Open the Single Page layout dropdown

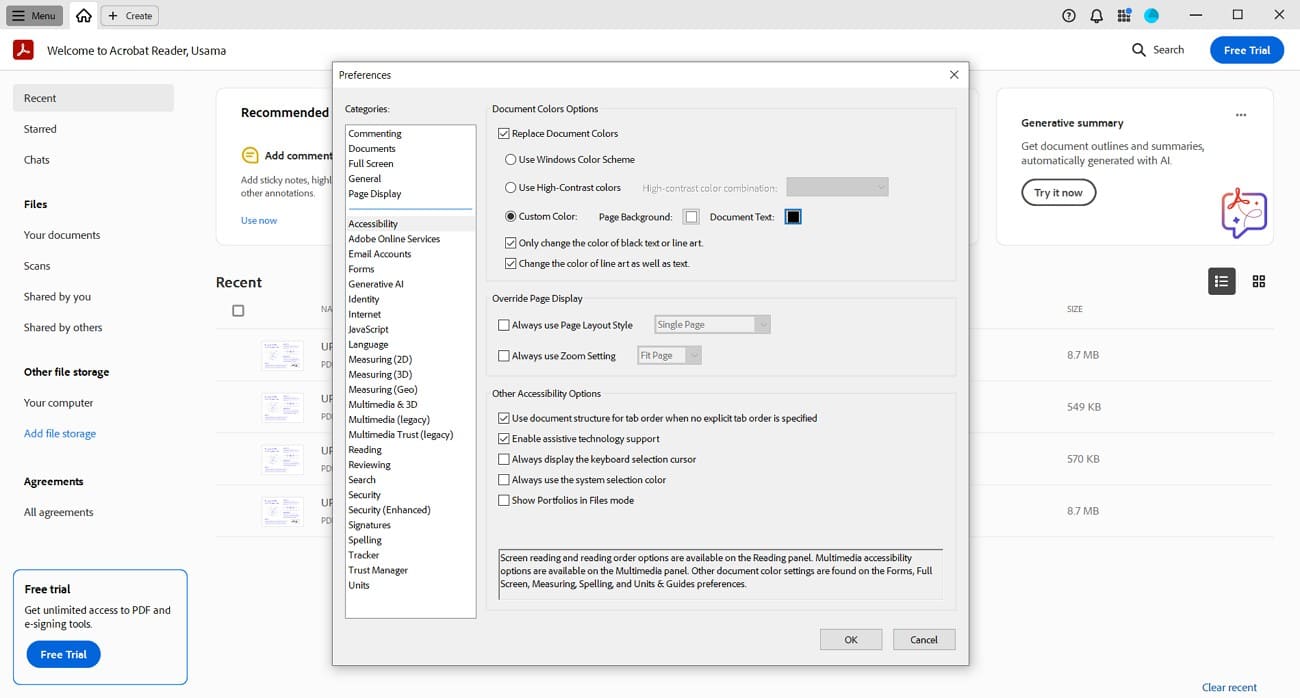(x=712, y=325)
